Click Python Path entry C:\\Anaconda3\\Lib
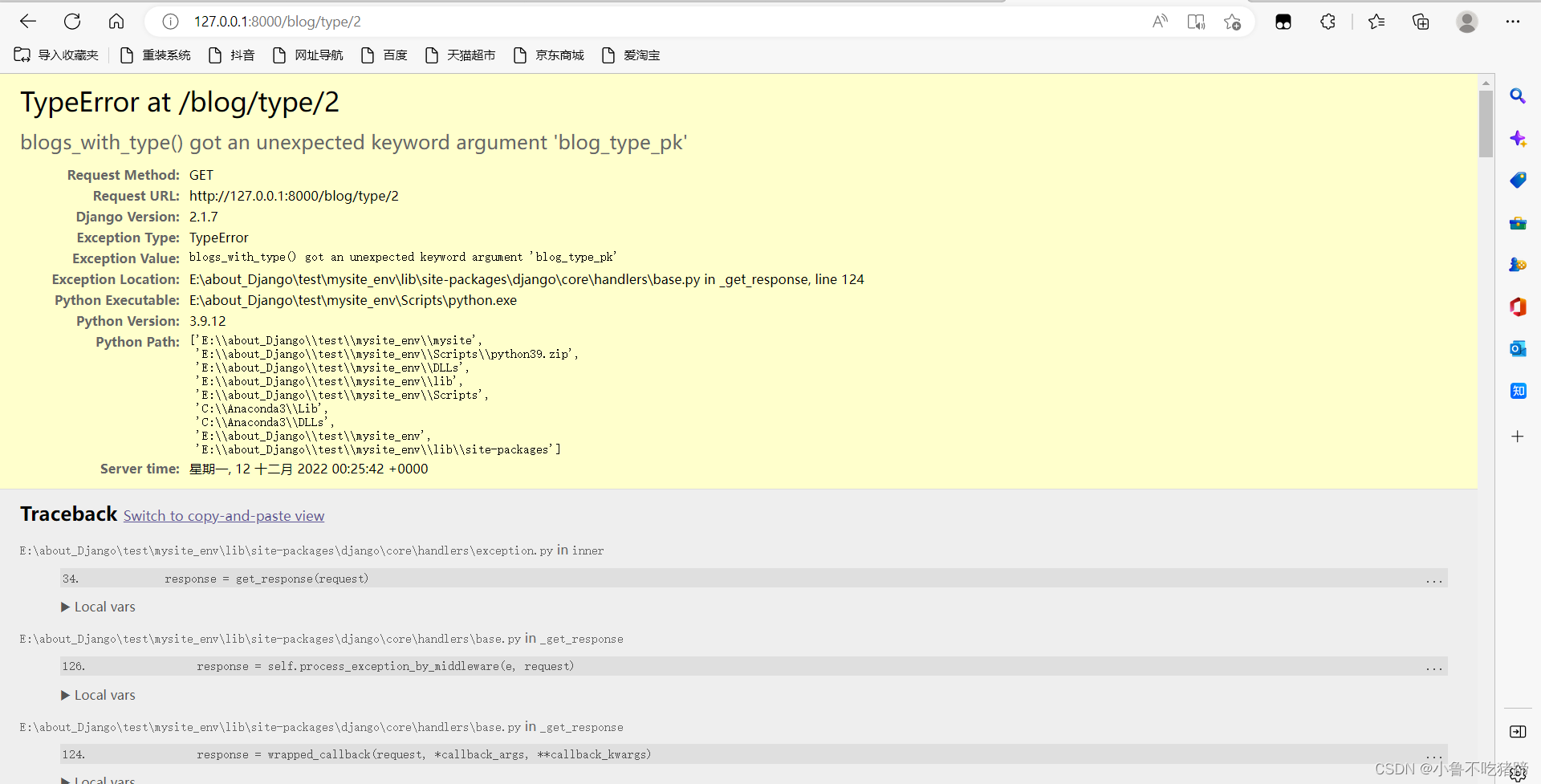This screenshot has height=784, width=1541. pos(261,409)
